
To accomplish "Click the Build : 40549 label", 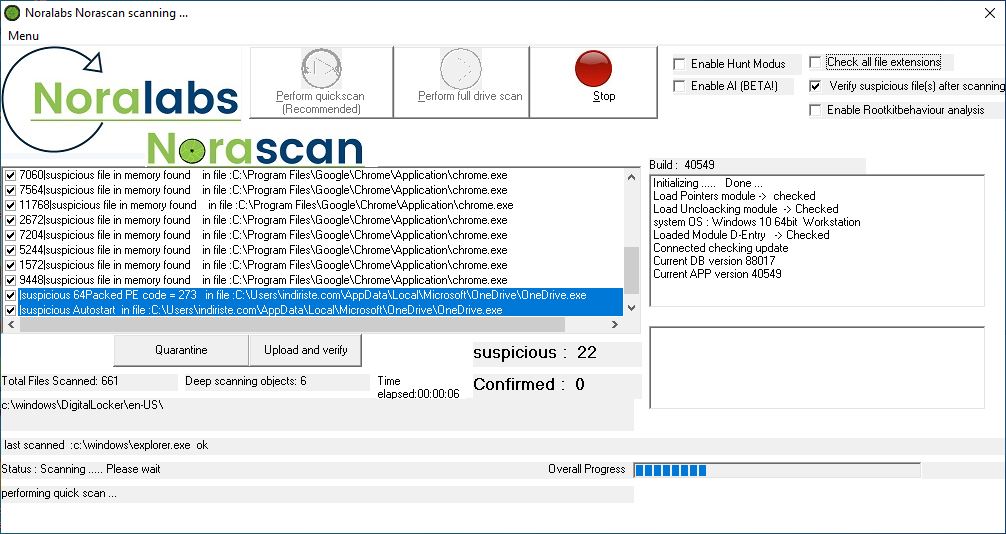I will (682, 165).
